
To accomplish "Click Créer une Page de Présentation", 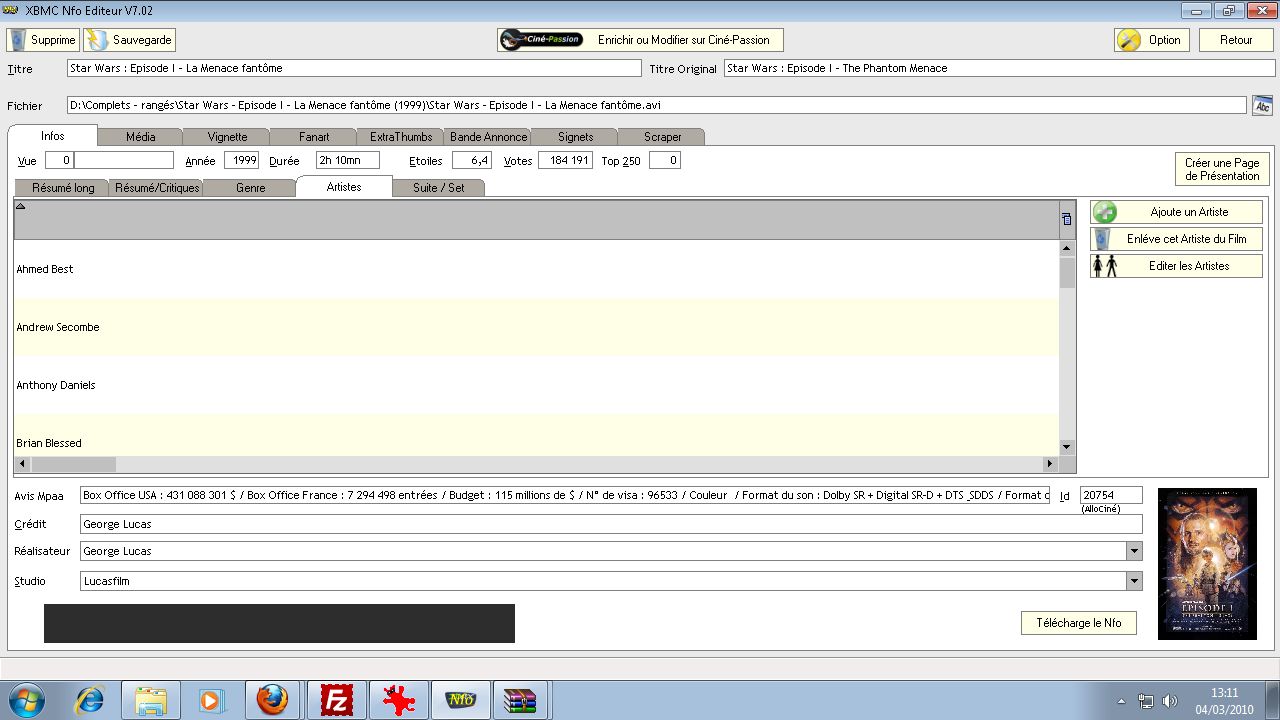I will [1222, 169].
